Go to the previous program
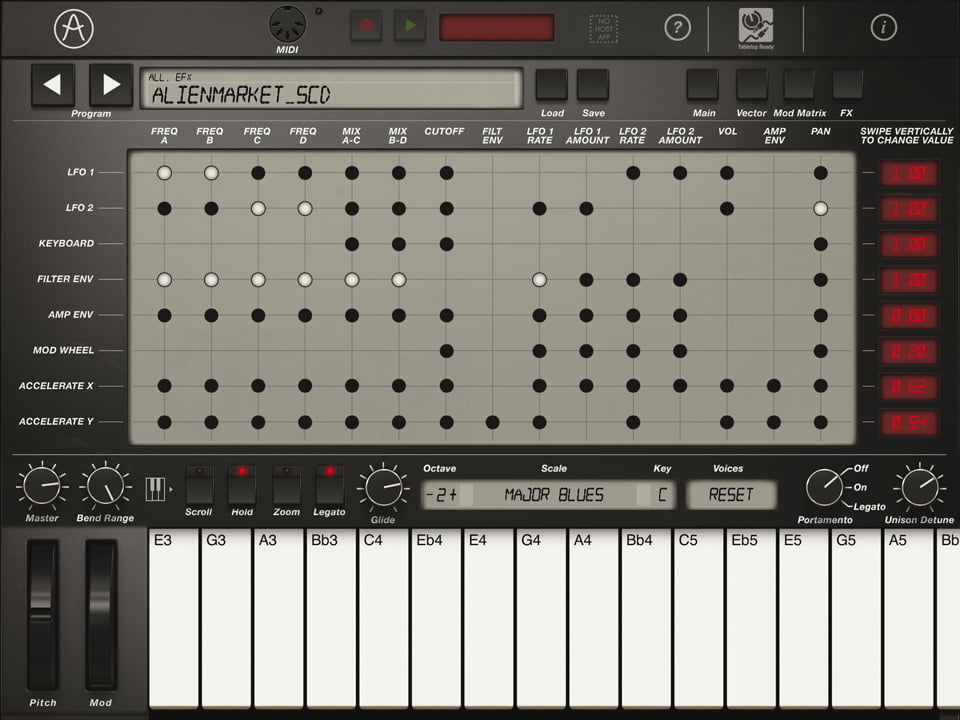The image size is (960, 720). [x=53, y=85]
